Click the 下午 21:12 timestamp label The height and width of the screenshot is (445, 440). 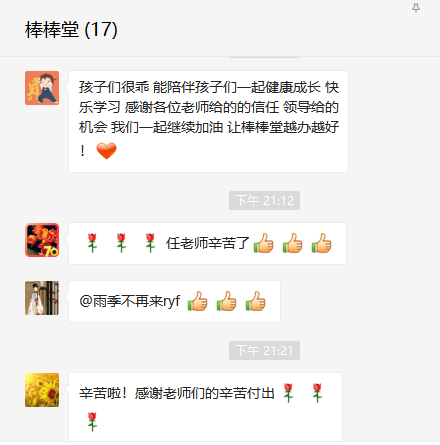[264, 201]
